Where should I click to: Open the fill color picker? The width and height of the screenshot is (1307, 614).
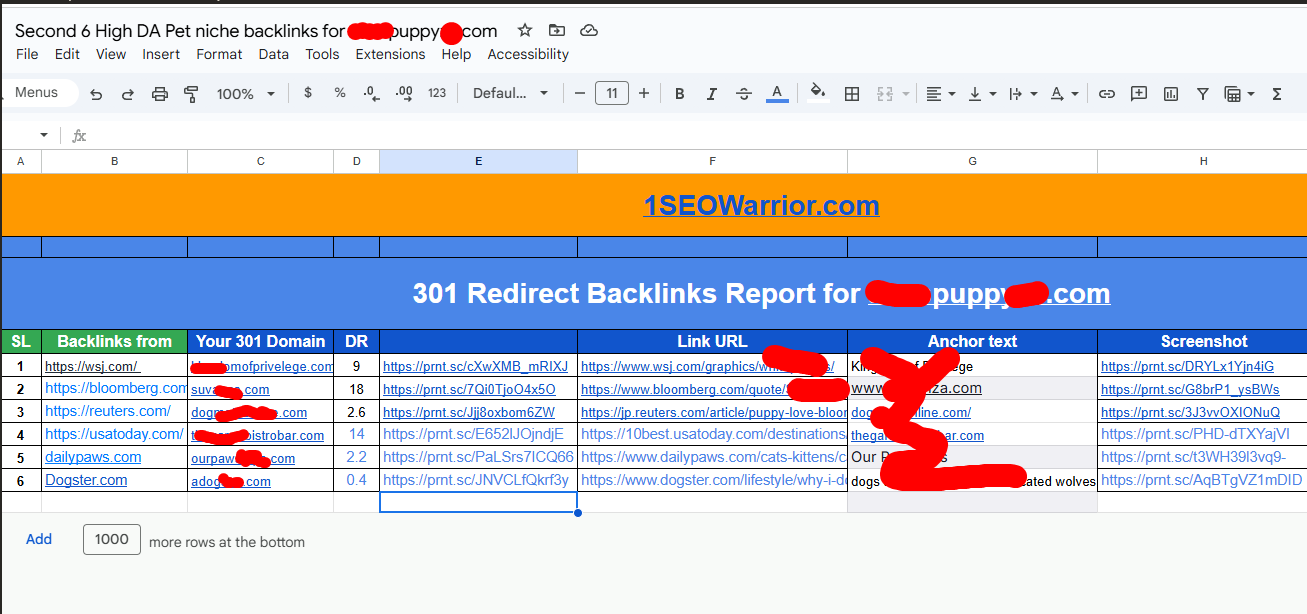[818, 93]
